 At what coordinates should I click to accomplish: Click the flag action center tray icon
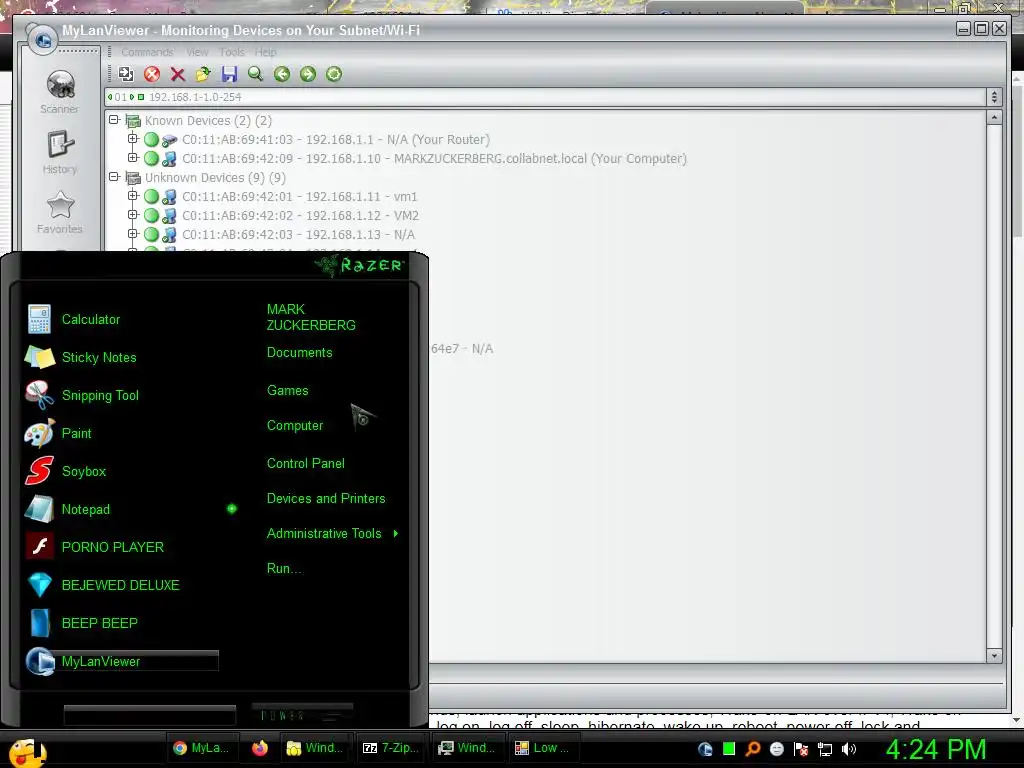[x=801, y=749]
